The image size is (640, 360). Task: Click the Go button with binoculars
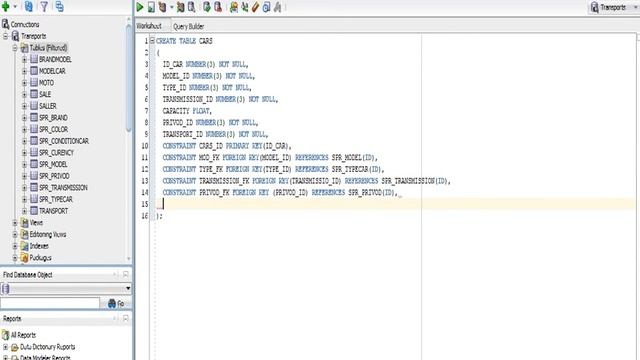pyautogui.click(x=116, y=303)
